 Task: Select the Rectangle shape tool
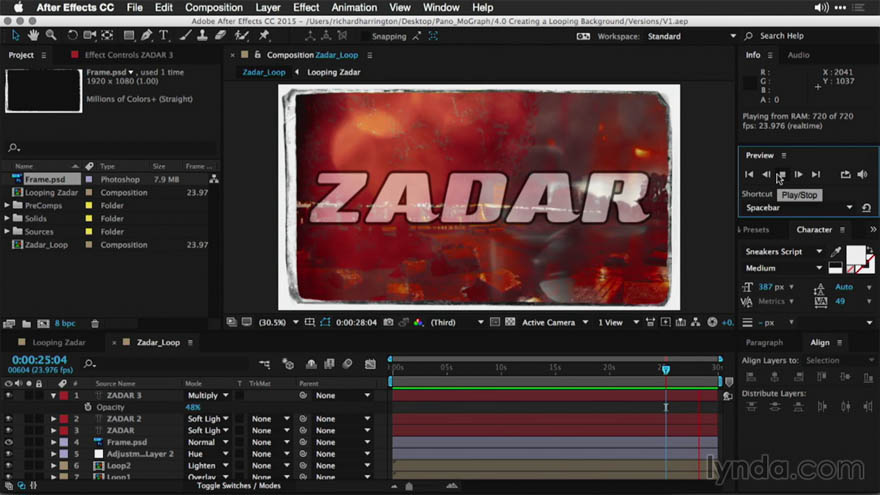click(x=129, y=35)
